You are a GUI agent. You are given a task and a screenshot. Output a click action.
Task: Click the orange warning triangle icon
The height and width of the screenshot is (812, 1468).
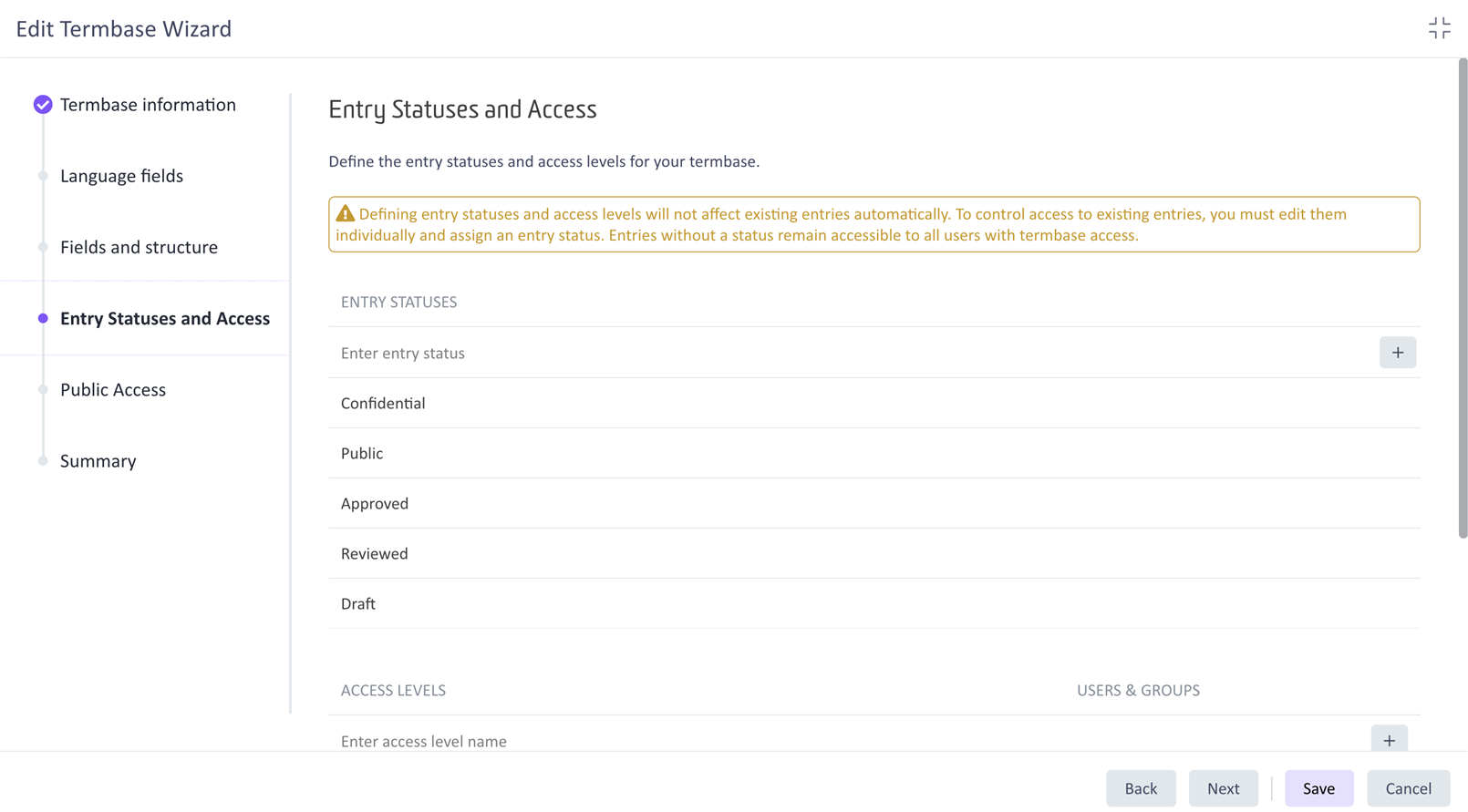[345, 213]
